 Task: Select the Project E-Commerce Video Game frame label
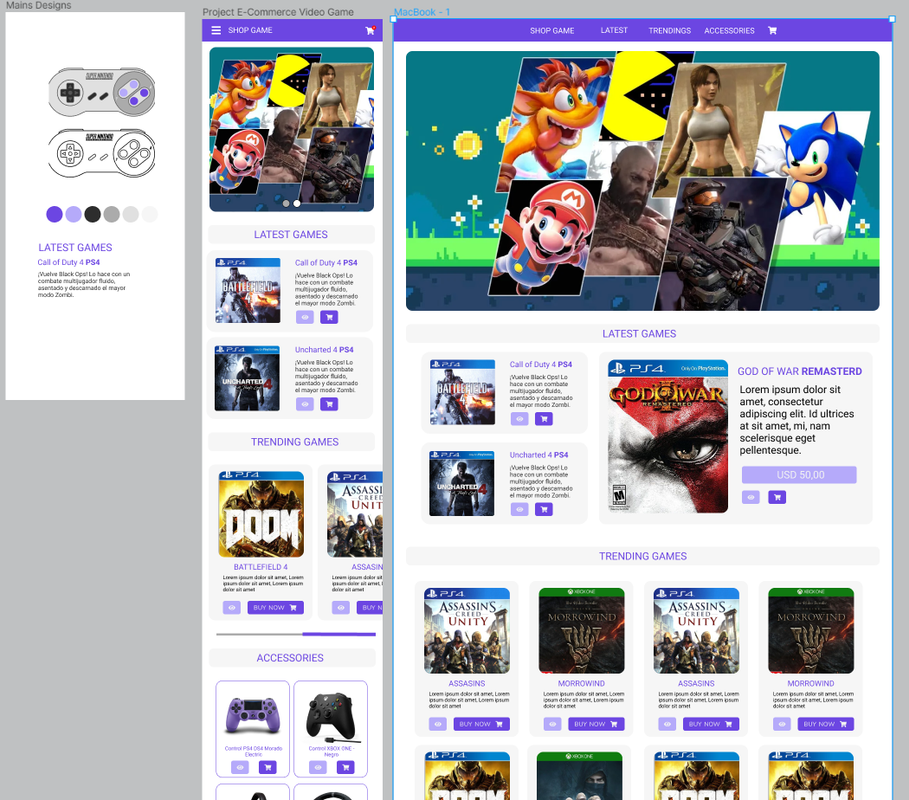point(278,12)
